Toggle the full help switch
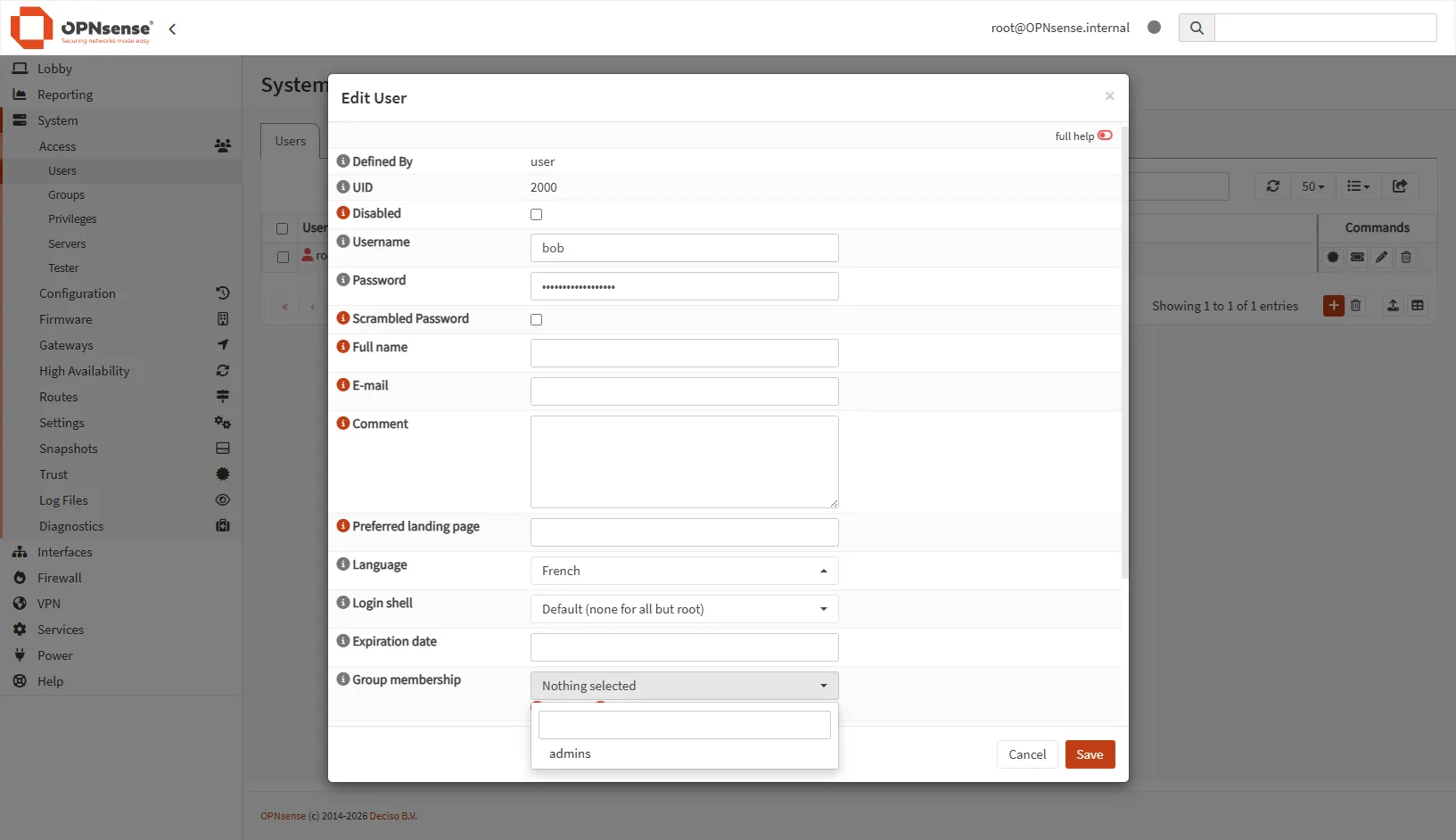Screen dimensions: 1456x840 pyautogui.click(x=1105, y=136)
